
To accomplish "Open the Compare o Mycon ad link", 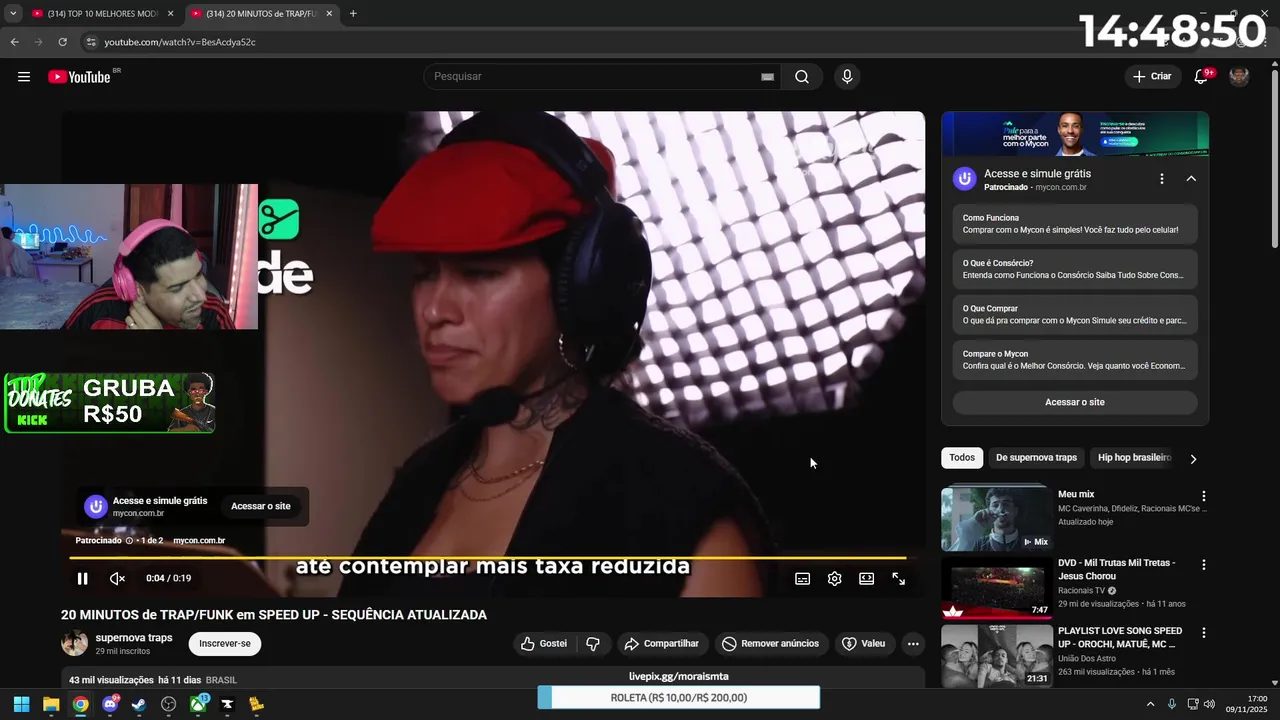I will [x=1075, y=360].
